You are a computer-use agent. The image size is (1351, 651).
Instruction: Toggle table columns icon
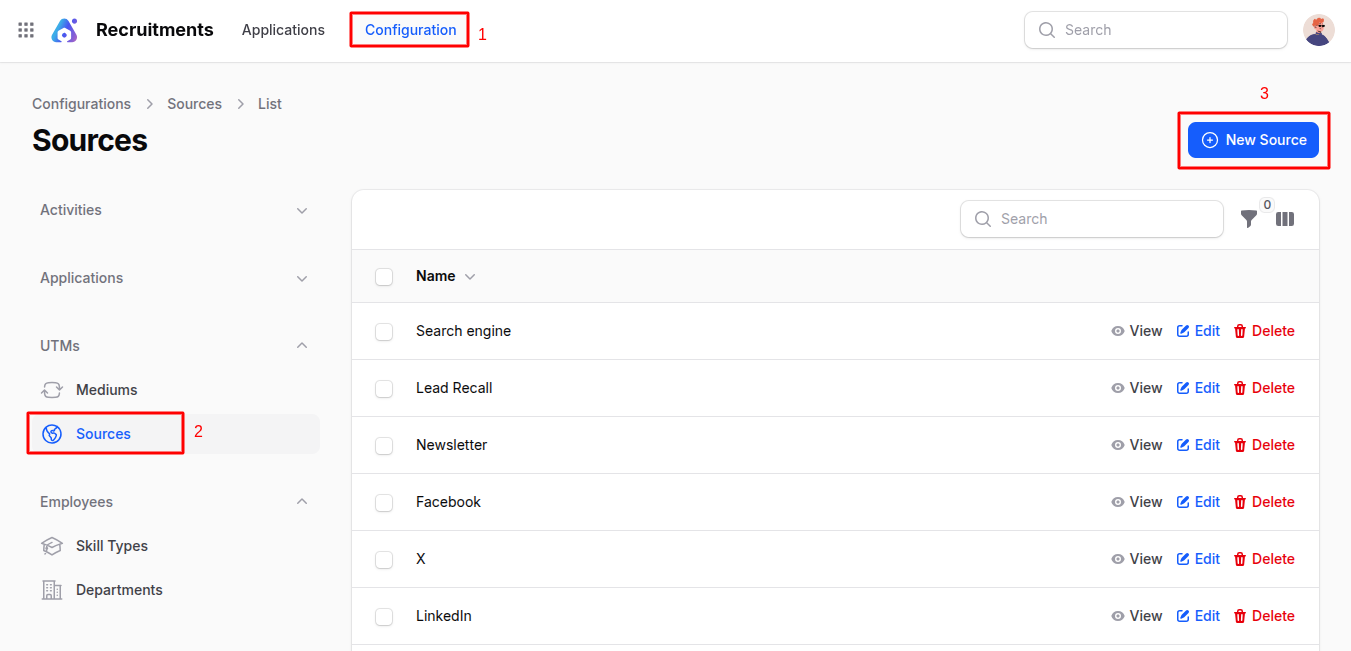click(1285, 219)
